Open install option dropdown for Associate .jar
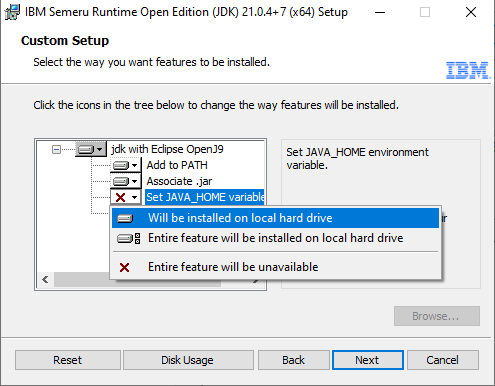Screen dimensions: 495x386 pos(126,181)
